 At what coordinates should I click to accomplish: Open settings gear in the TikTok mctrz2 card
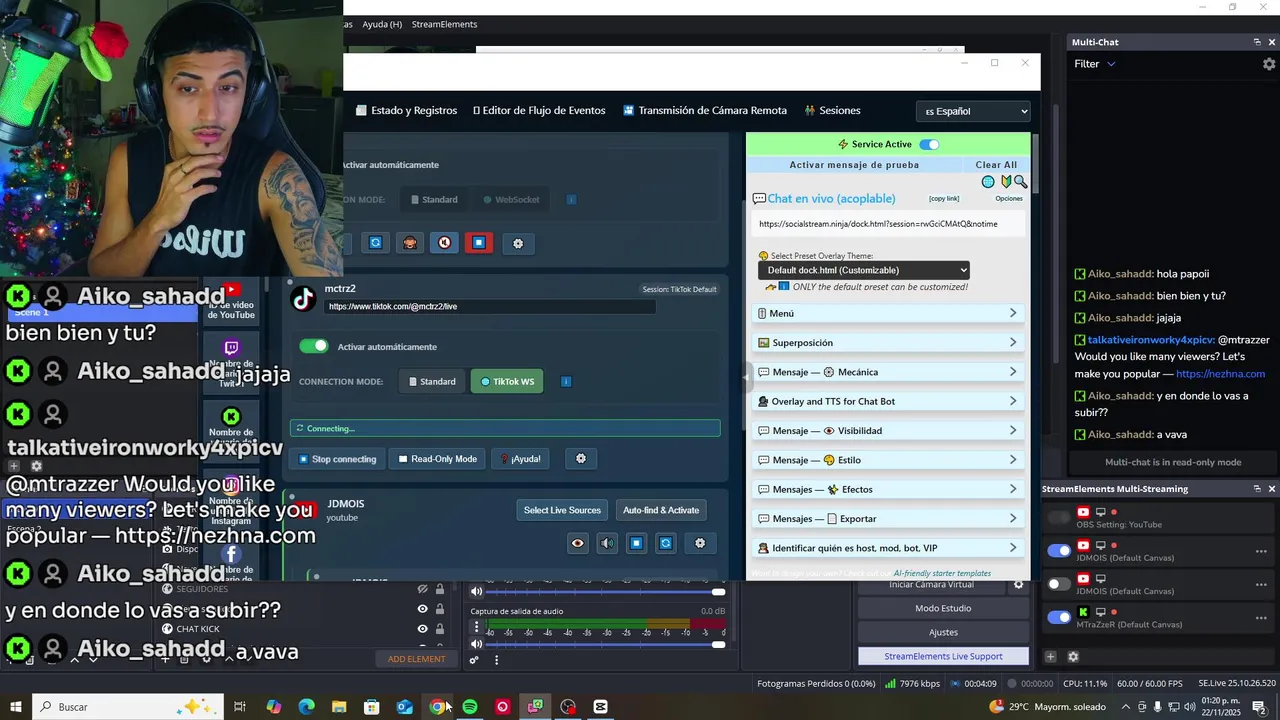coord(581,459)
